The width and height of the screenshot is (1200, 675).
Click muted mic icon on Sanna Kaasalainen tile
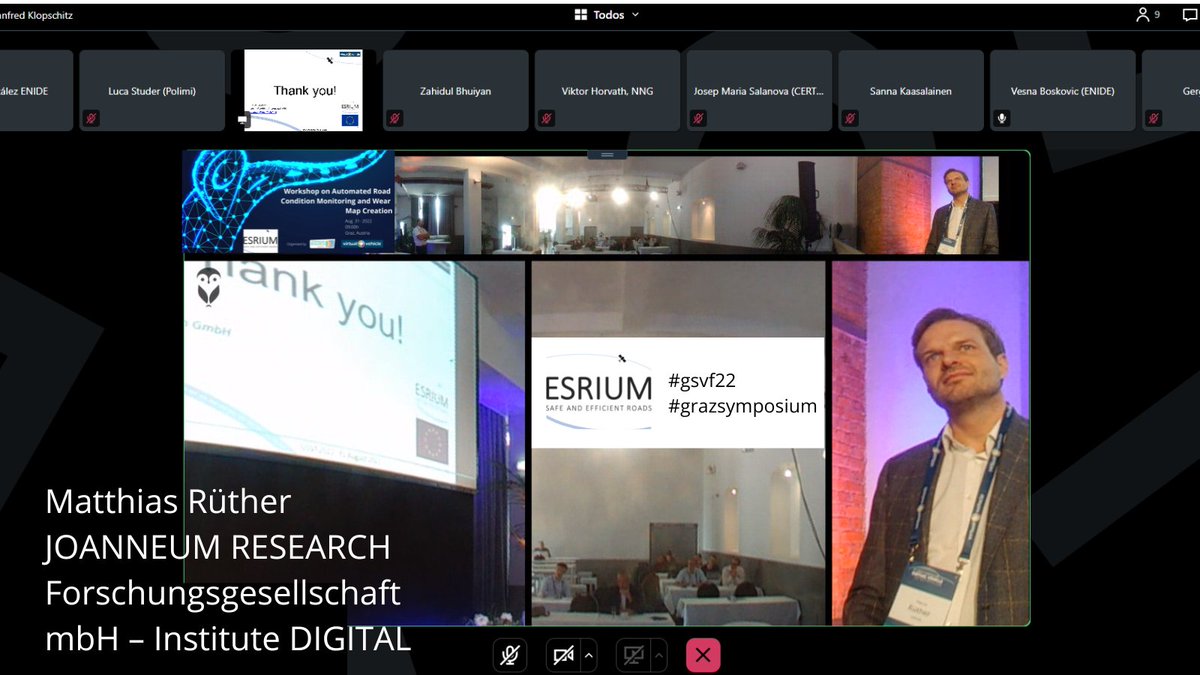tap(851, 119)
